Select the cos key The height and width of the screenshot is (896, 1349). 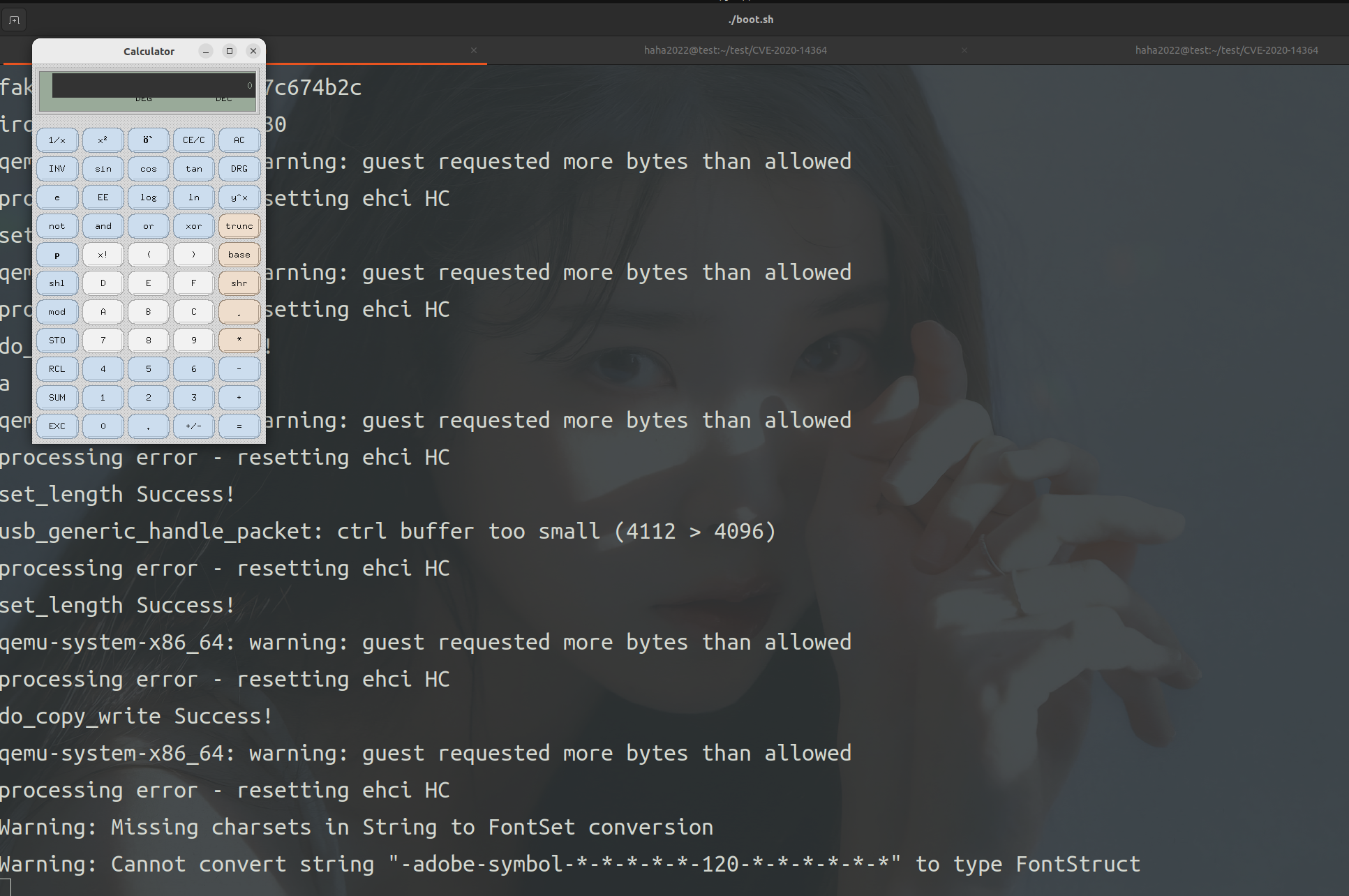[x=148, y=169]
